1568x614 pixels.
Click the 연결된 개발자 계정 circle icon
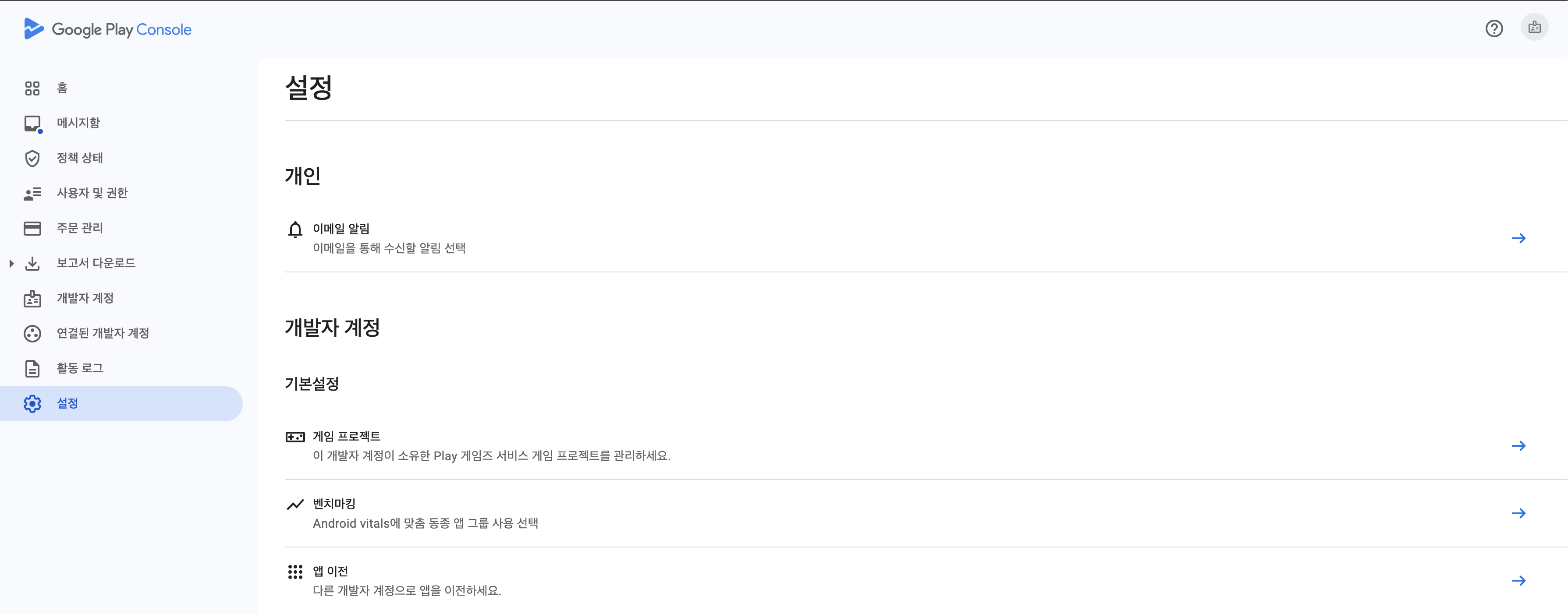32,333
